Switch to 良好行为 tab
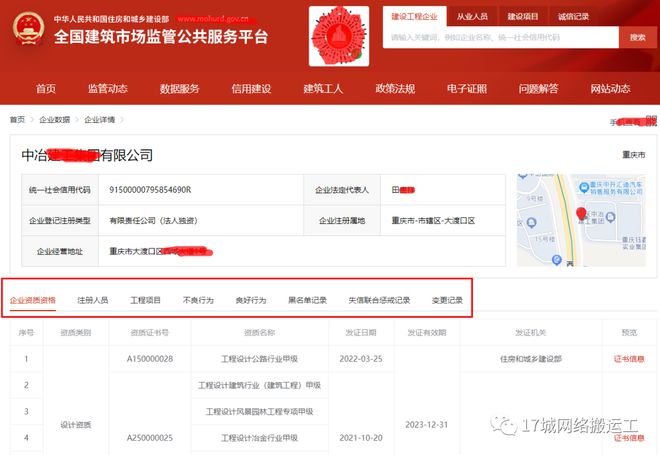 pos(251,300)
